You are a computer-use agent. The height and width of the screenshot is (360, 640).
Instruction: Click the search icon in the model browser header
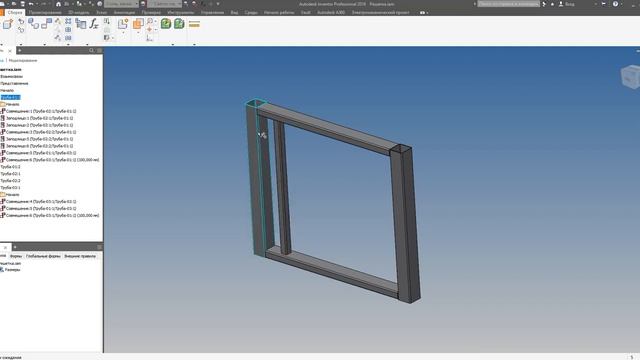[91, 50]
